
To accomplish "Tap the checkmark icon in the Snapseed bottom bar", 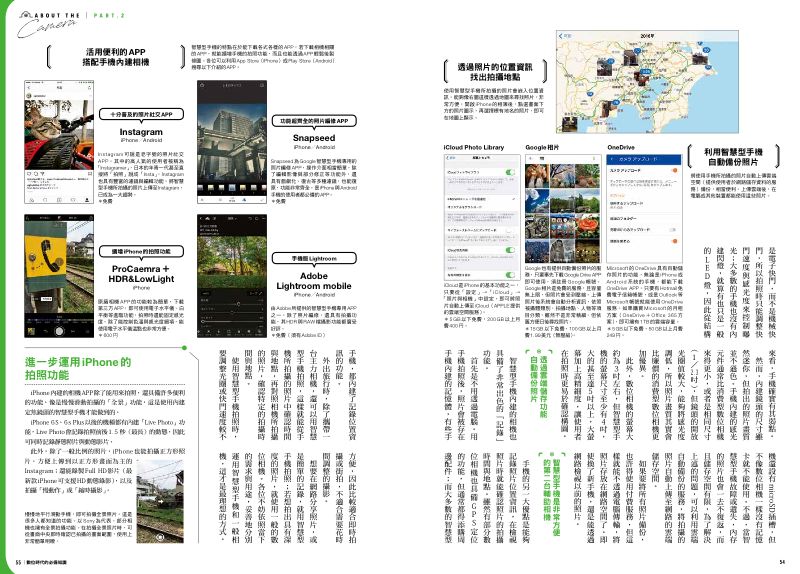I will pos(261,199).
